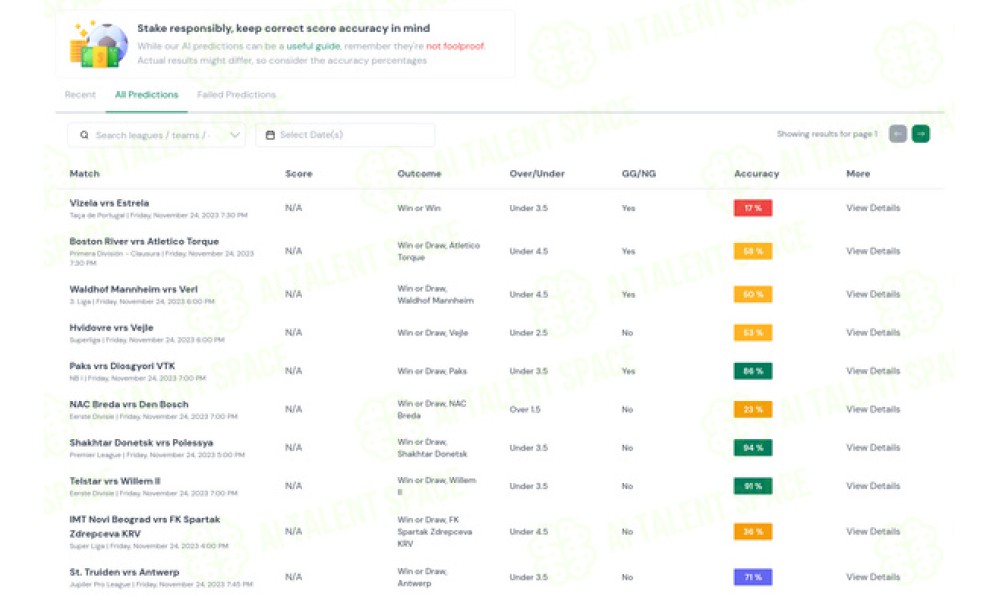Screen dimensions: 1000x600
Task: Click the money and football banner icon
Action: (99, 45)
